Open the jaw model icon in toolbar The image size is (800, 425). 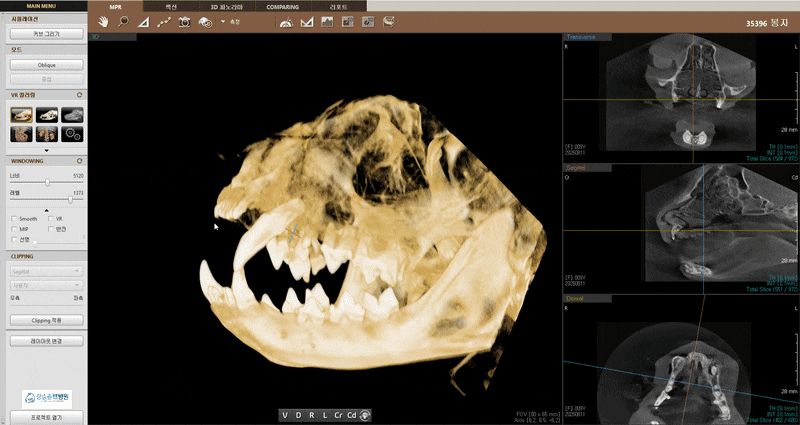389,22
